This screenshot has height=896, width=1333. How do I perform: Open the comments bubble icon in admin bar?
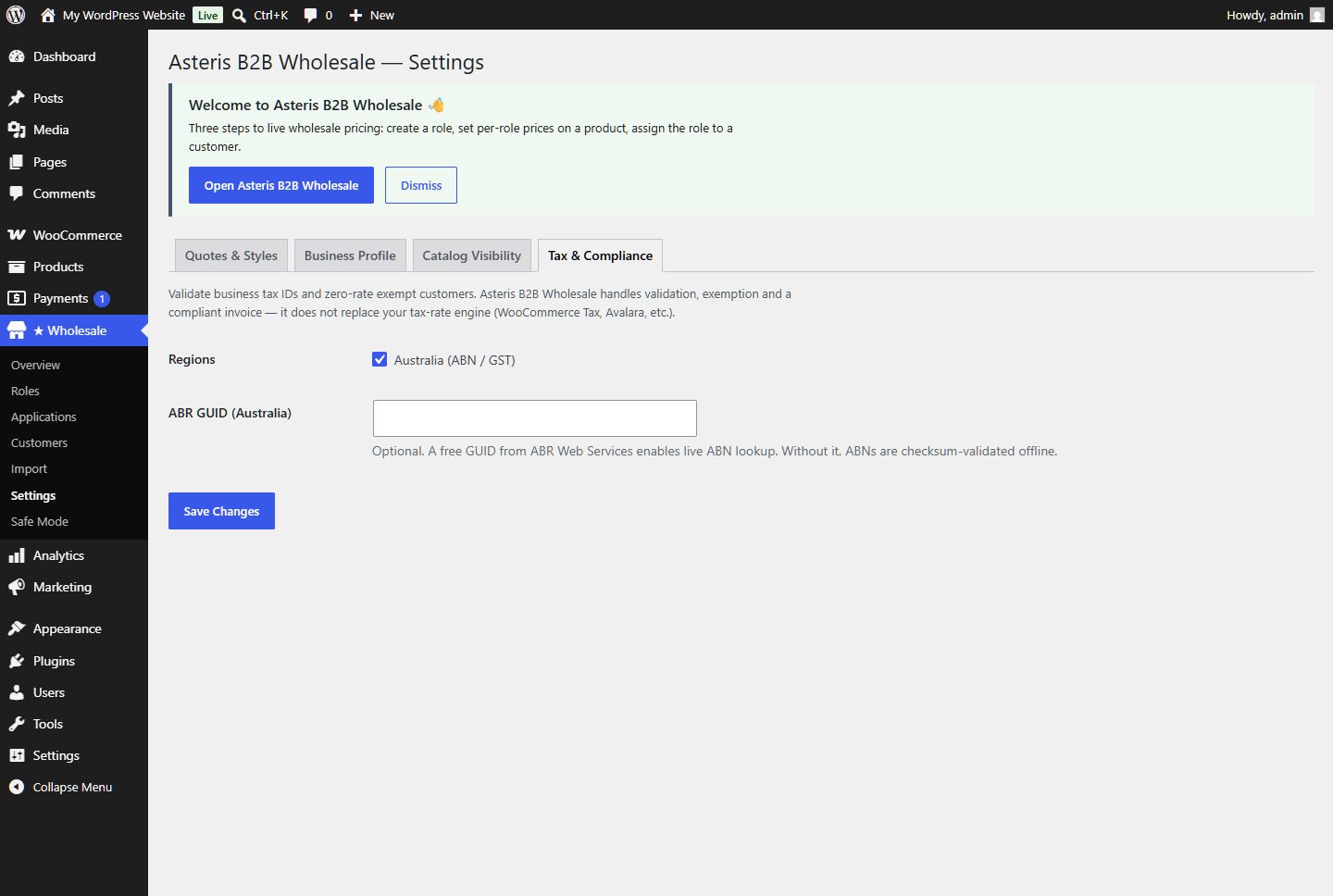(310, 15)
